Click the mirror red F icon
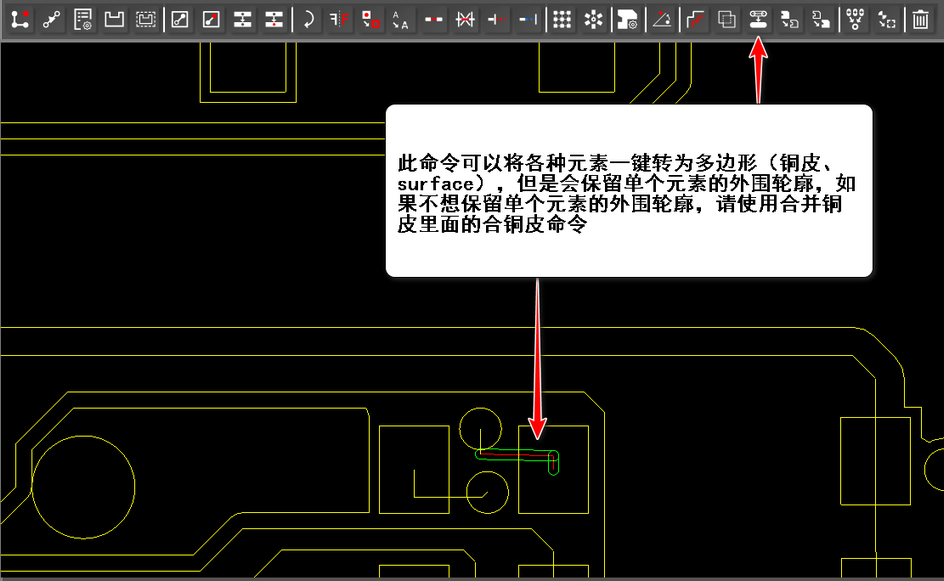This screenshot has height=581, width=944. tap(340, 19)
